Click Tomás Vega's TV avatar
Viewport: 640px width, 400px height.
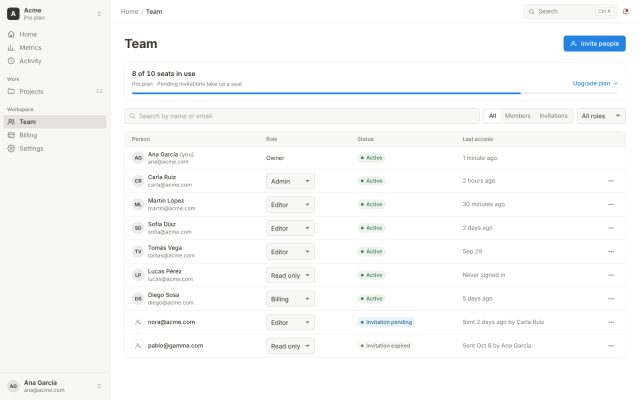(138, 251)
